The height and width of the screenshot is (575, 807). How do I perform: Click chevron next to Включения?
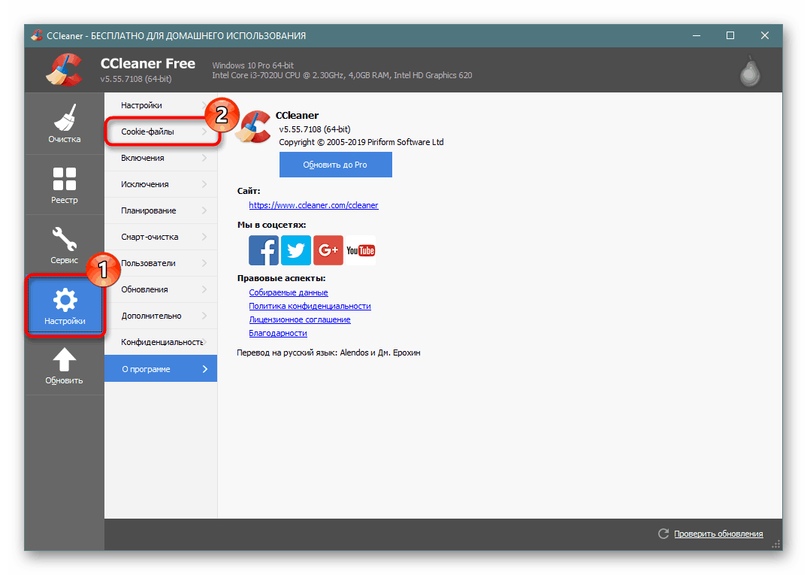click(204, 158)
